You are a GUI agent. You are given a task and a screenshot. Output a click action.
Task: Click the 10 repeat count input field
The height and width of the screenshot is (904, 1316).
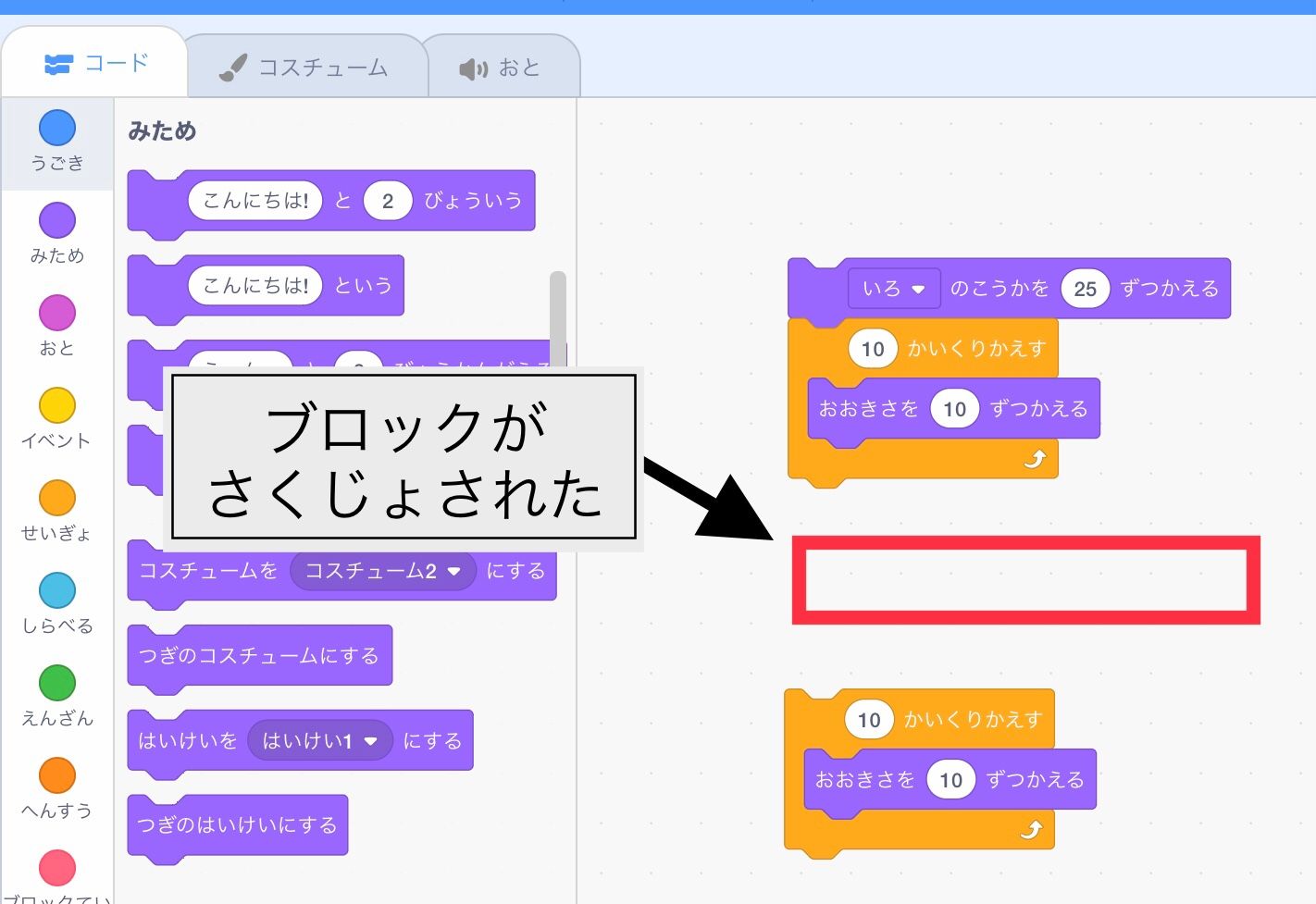click(871, 349)
